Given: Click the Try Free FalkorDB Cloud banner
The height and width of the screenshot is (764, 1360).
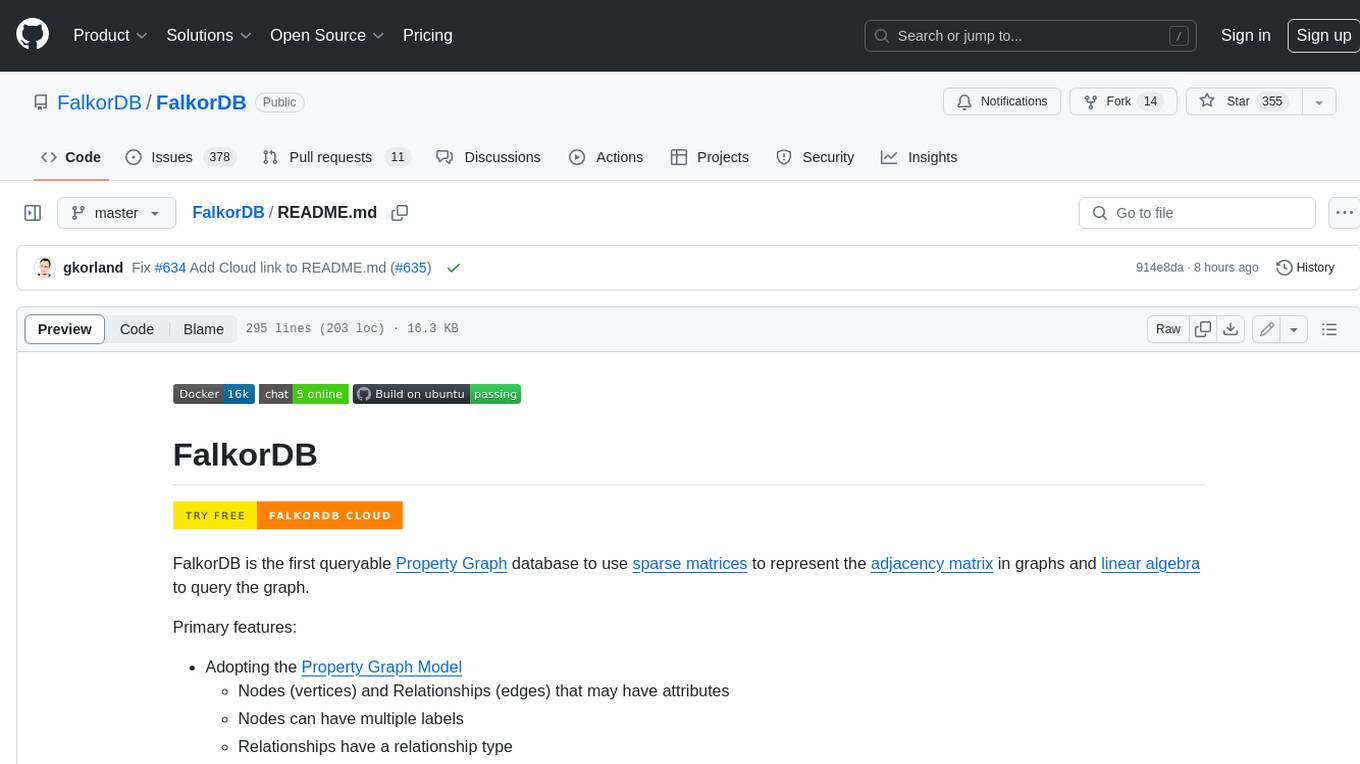Looking at the screenshot, I should (x=288, y=515).
